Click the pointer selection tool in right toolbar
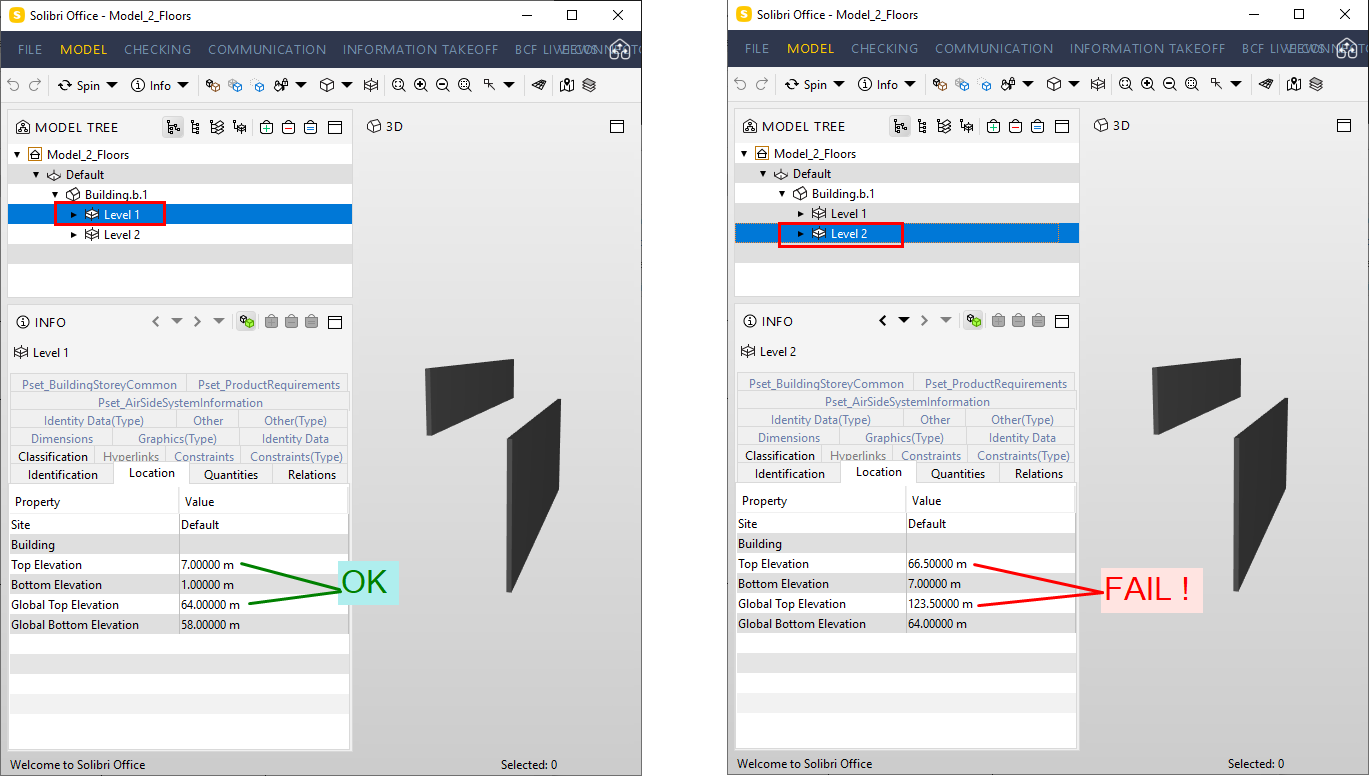The image size is (1370, 776). click(1216, 84)
